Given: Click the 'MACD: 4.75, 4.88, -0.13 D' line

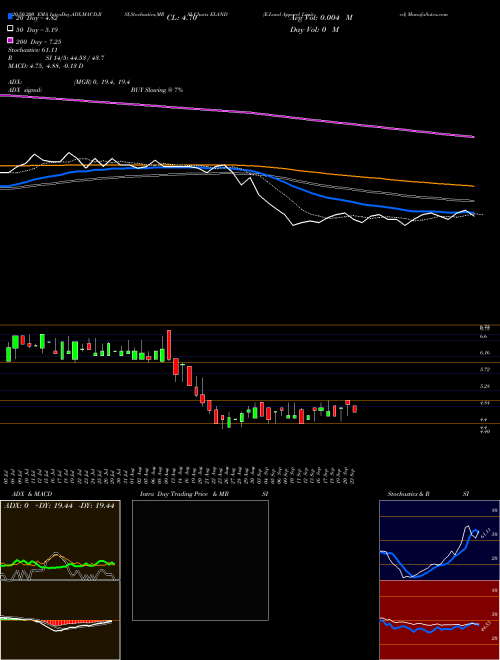Looking at the screenshot, I should (45, 66).
